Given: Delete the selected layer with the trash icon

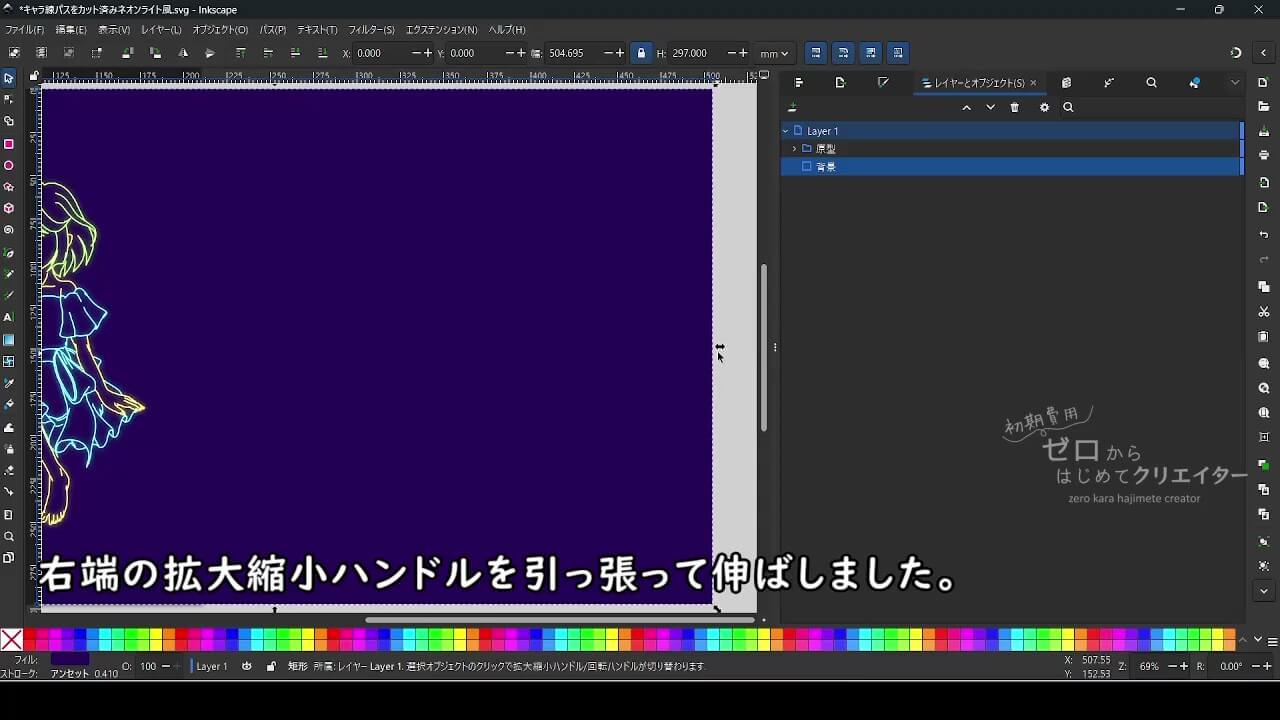Looking at the screenshot, I should coord(1015,108).
